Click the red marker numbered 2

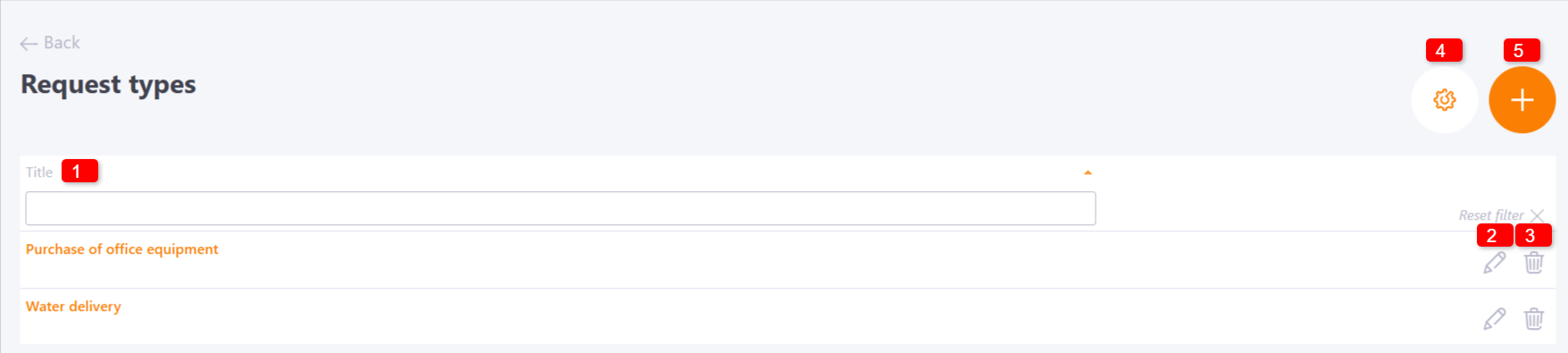click(1494, 236)
